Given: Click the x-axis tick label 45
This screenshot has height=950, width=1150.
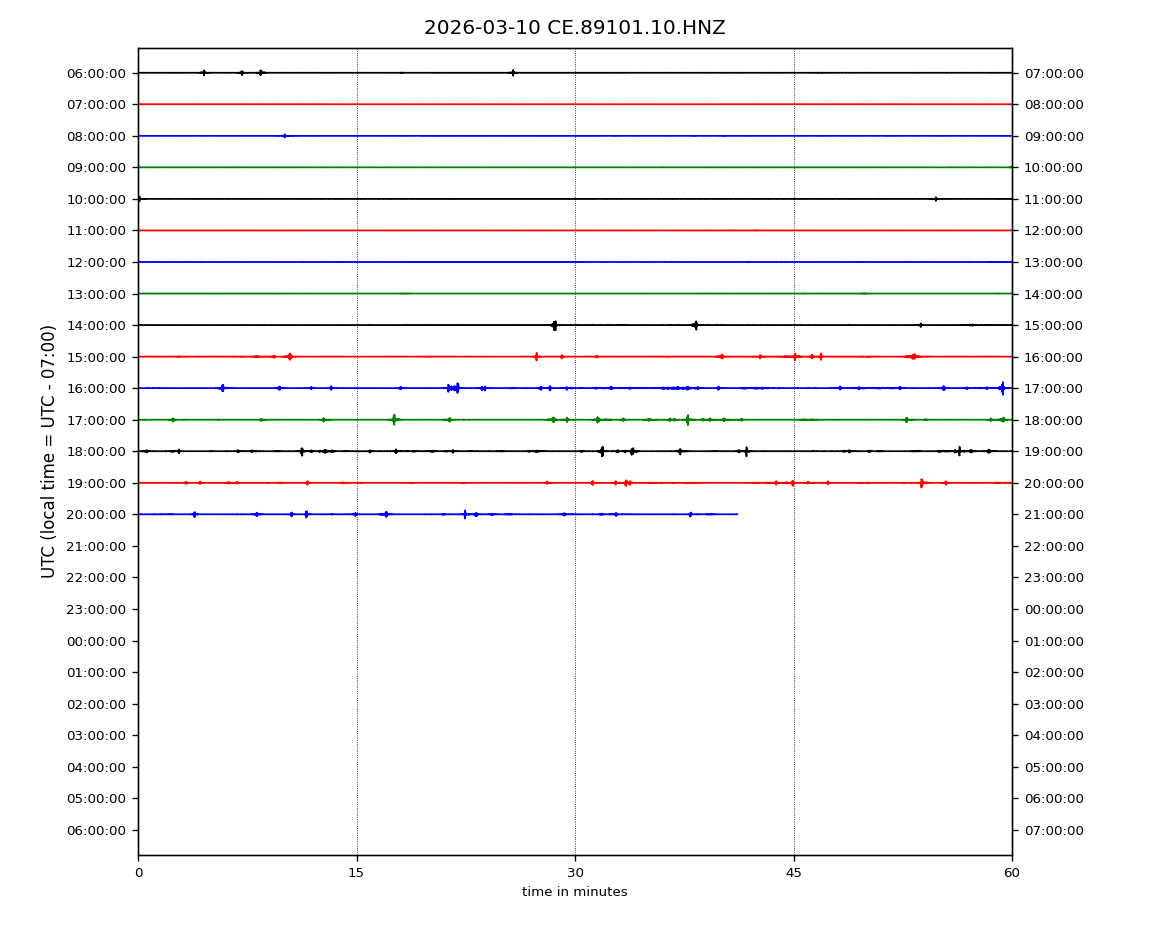Looking at the screenshot, I should (x=794, y=873).
